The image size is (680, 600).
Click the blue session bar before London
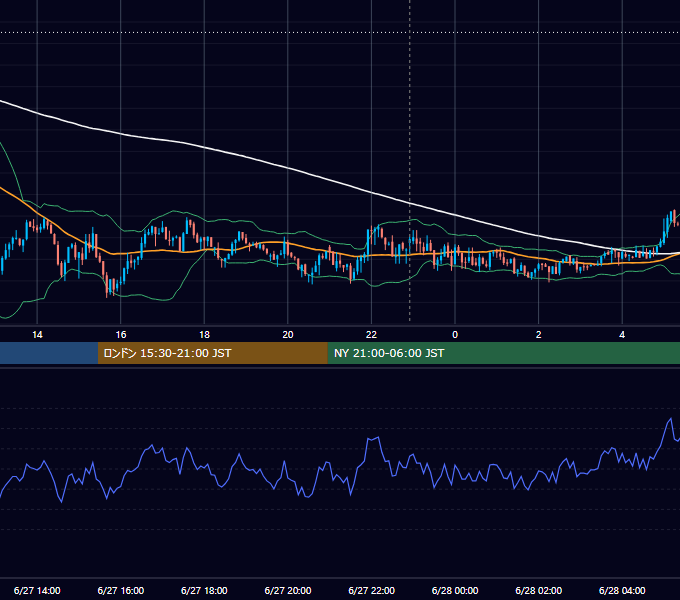49,353
